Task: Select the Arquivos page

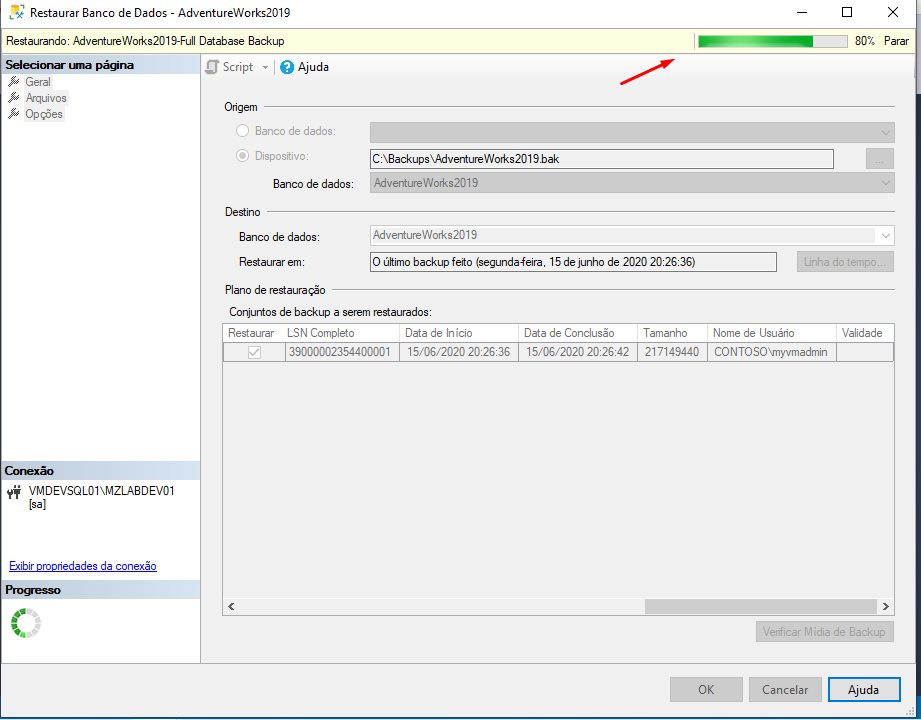Action: coord(46,97)
